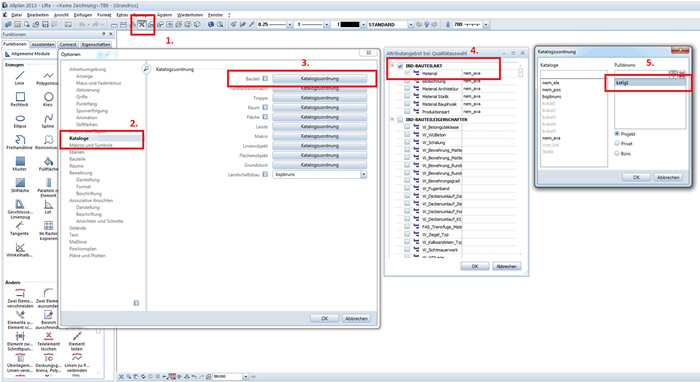
Task: Click Katalogzuordnung button for Bauteil
Action: tap(320, 79)
